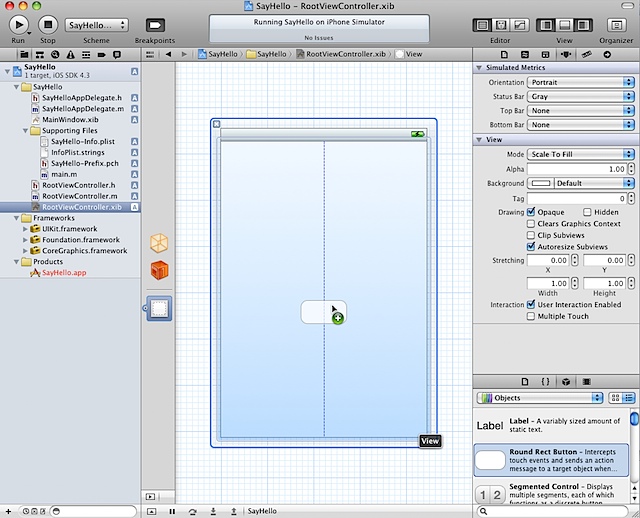Select the File's Owner cube icon

coord(159,243)
